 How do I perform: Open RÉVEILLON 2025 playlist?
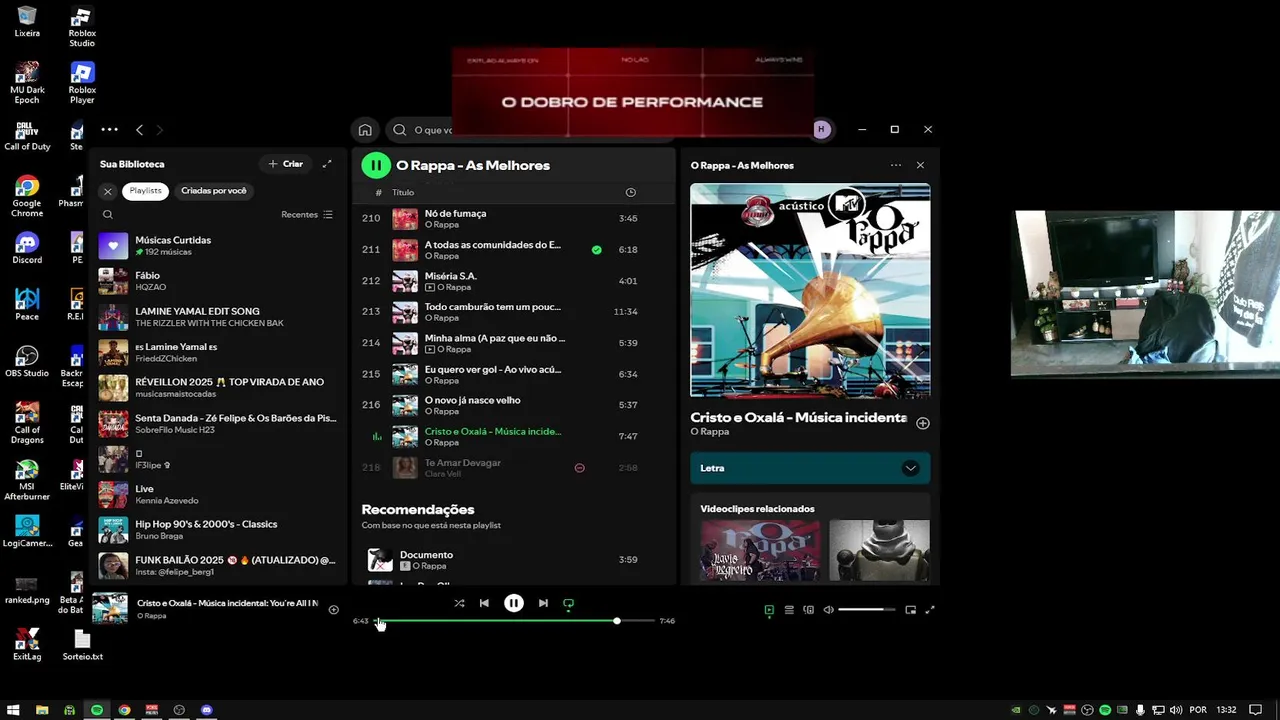coord(218,388)
